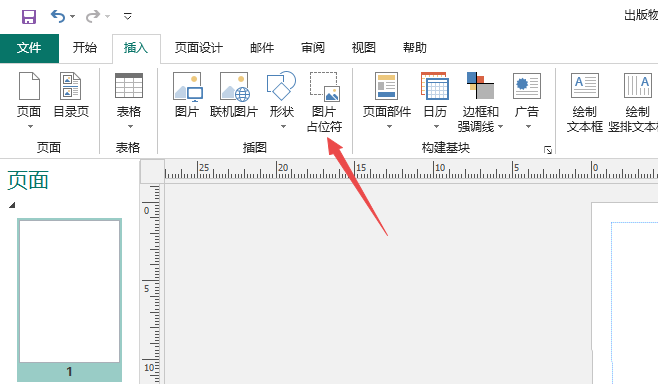This screenshot has width=658, height=384.
Task: Click the 页面 insert page icon
Action: pos(29,86)
